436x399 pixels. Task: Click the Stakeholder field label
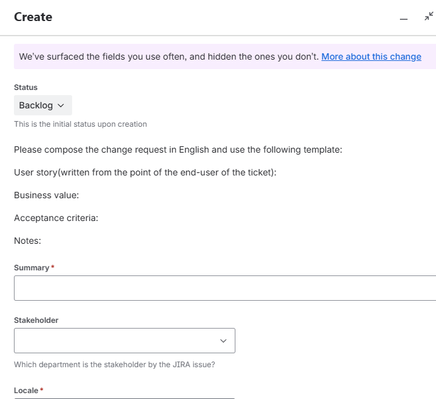tap(36, 320)
